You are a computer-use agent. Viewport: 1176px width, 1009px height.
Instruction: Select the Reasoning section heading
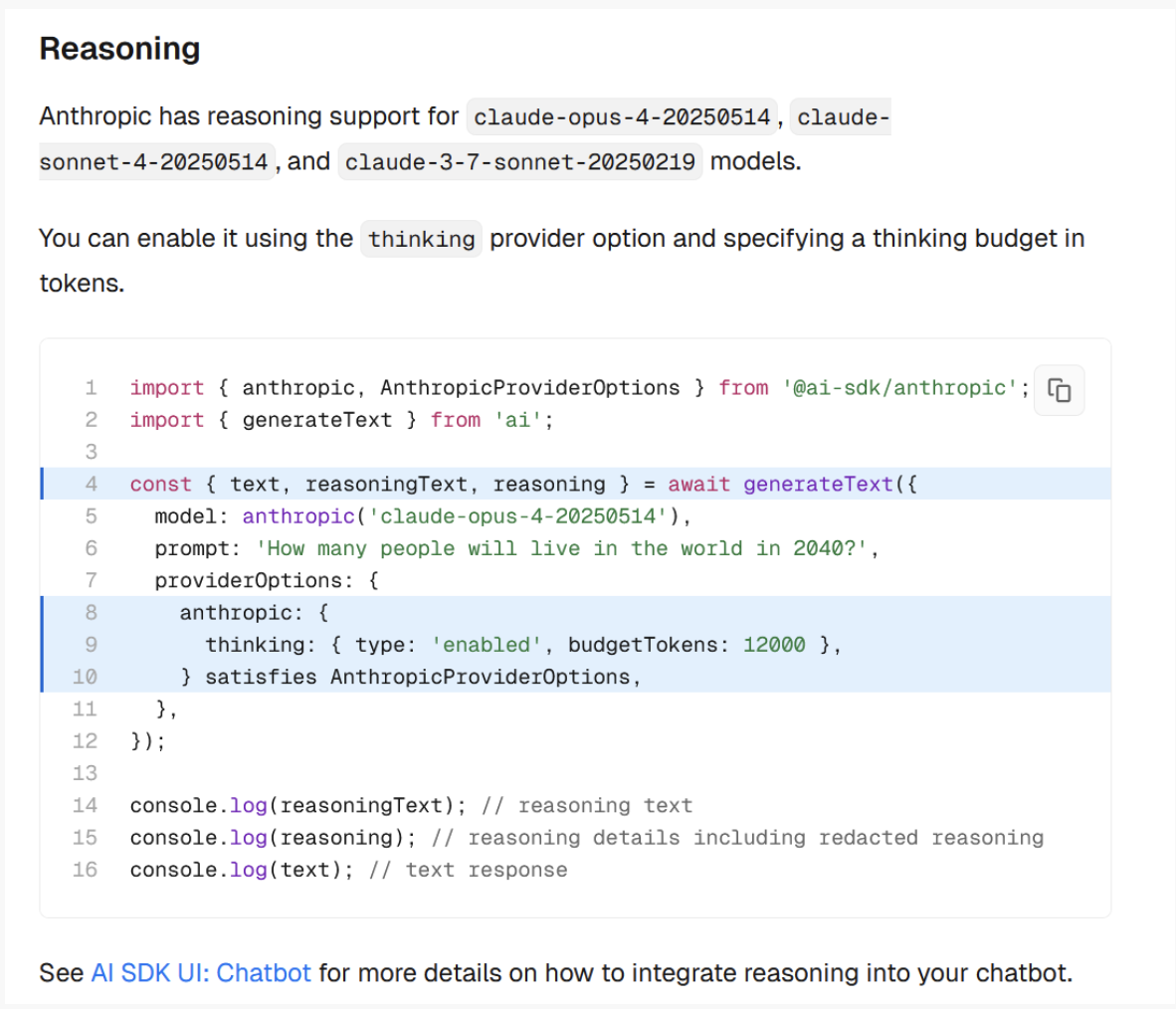[x=118, y=48]
